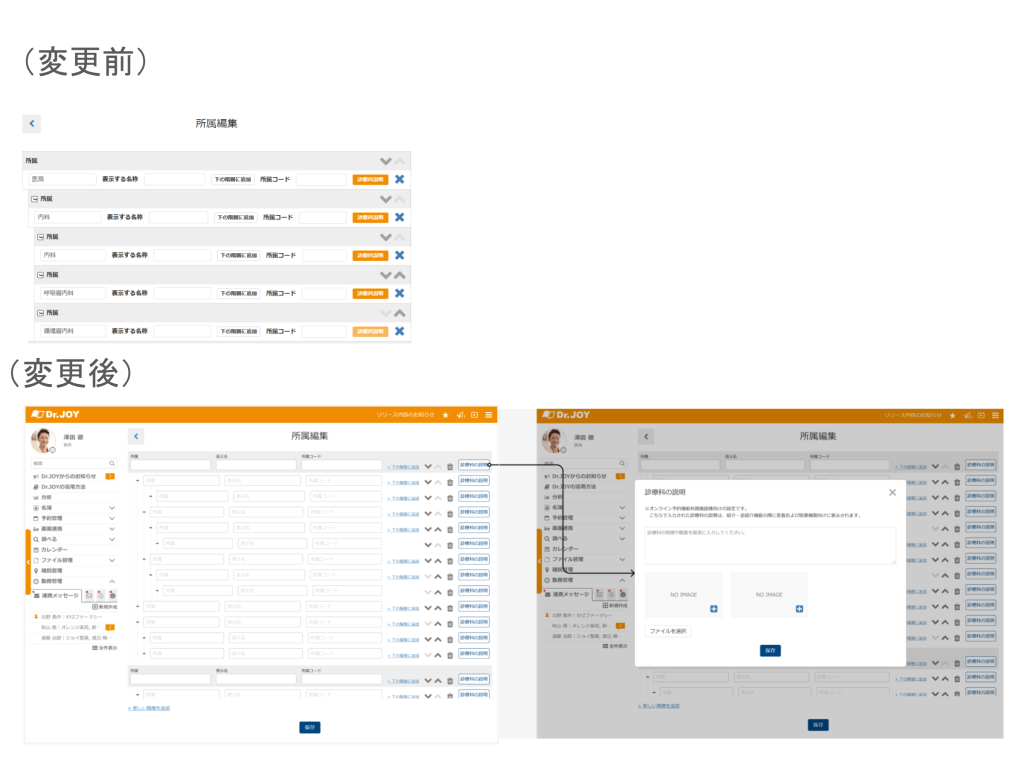Viewport: 1024px width, 768px height.
Task: Click the second NO IMAGE plus icon
Action: pos(799,609)
